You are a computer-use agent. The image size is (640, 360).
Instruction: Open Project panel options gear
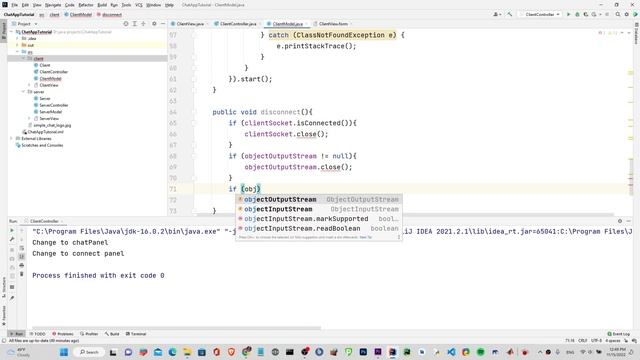click(x=154, y=24)
